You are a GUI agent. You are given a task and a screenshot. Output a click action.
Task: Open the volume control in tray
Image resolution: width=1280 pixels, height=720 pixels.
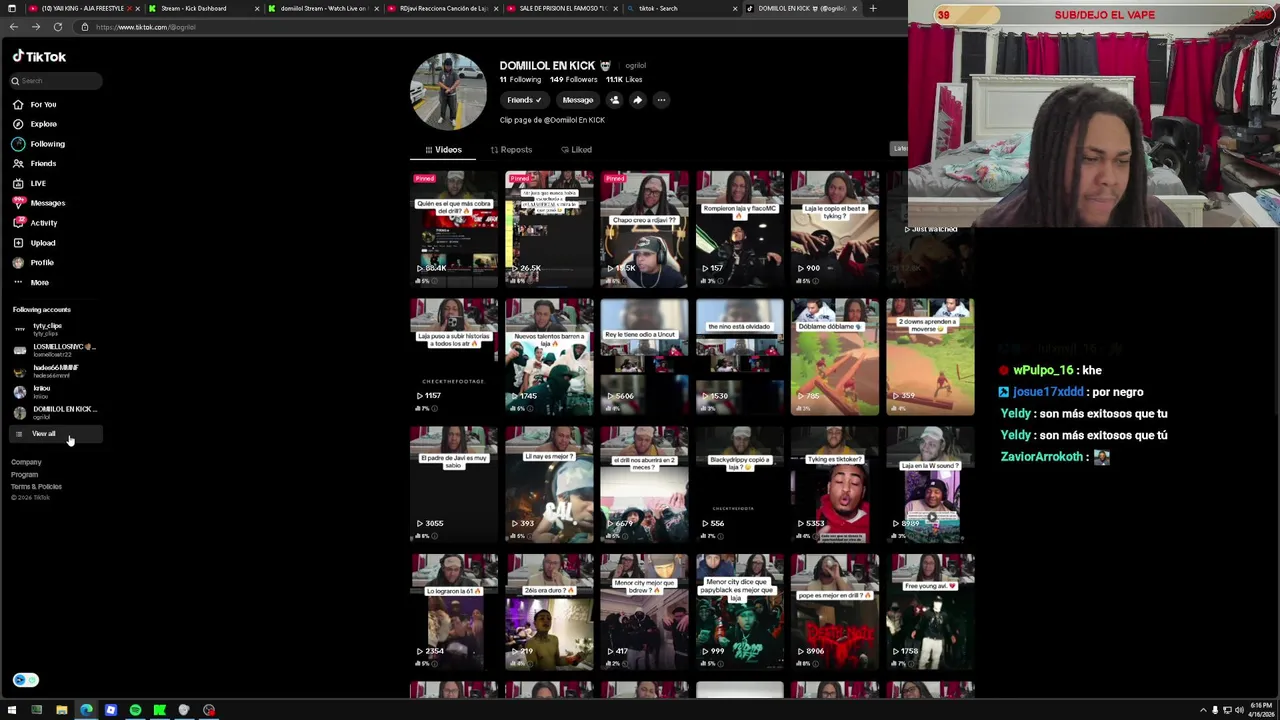(1240, 710)
